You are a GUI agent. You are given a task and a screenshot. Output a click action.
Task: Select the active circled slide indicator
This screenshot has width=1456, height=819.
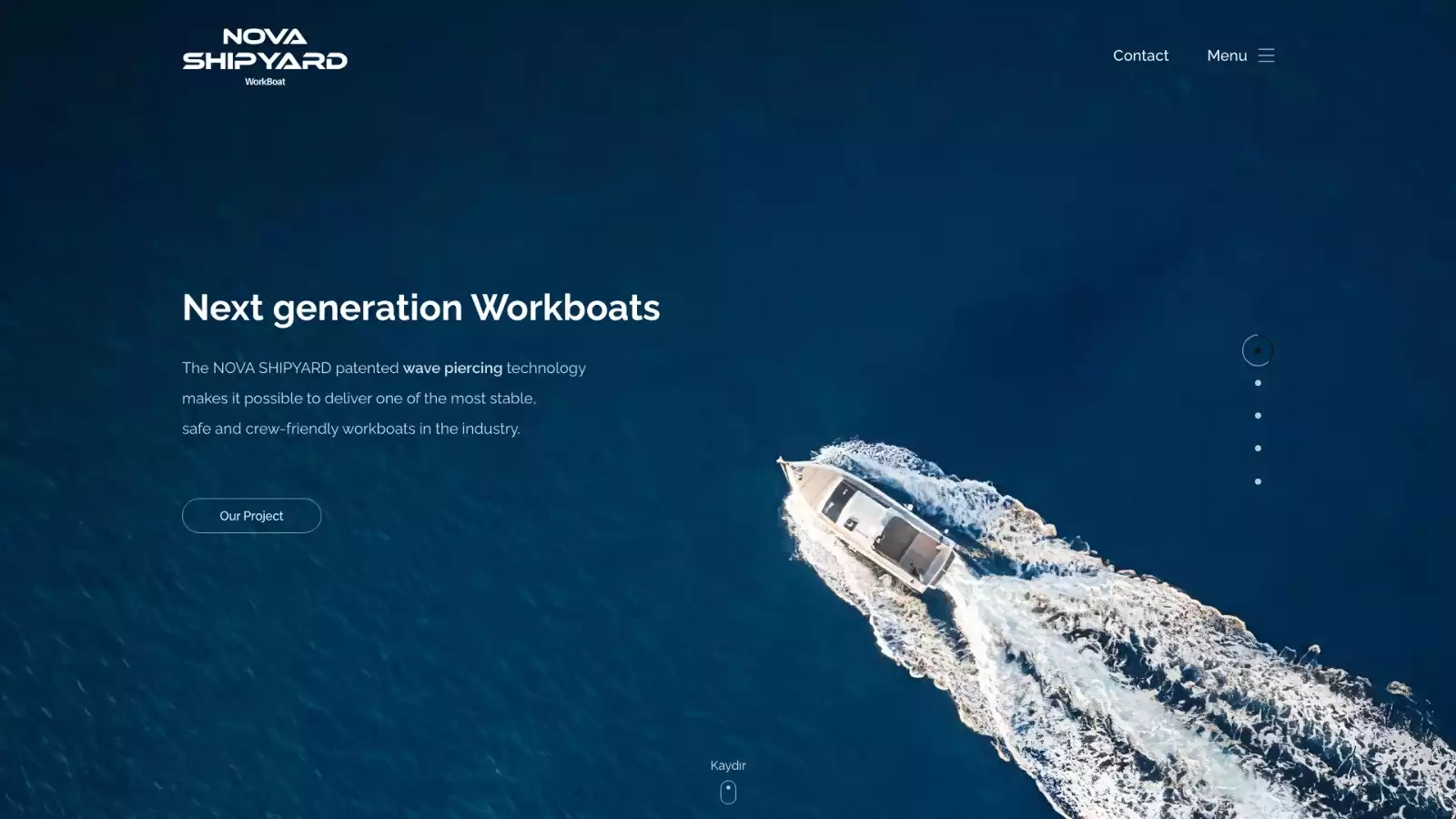pyautogui.click(x=1258, y=350)
